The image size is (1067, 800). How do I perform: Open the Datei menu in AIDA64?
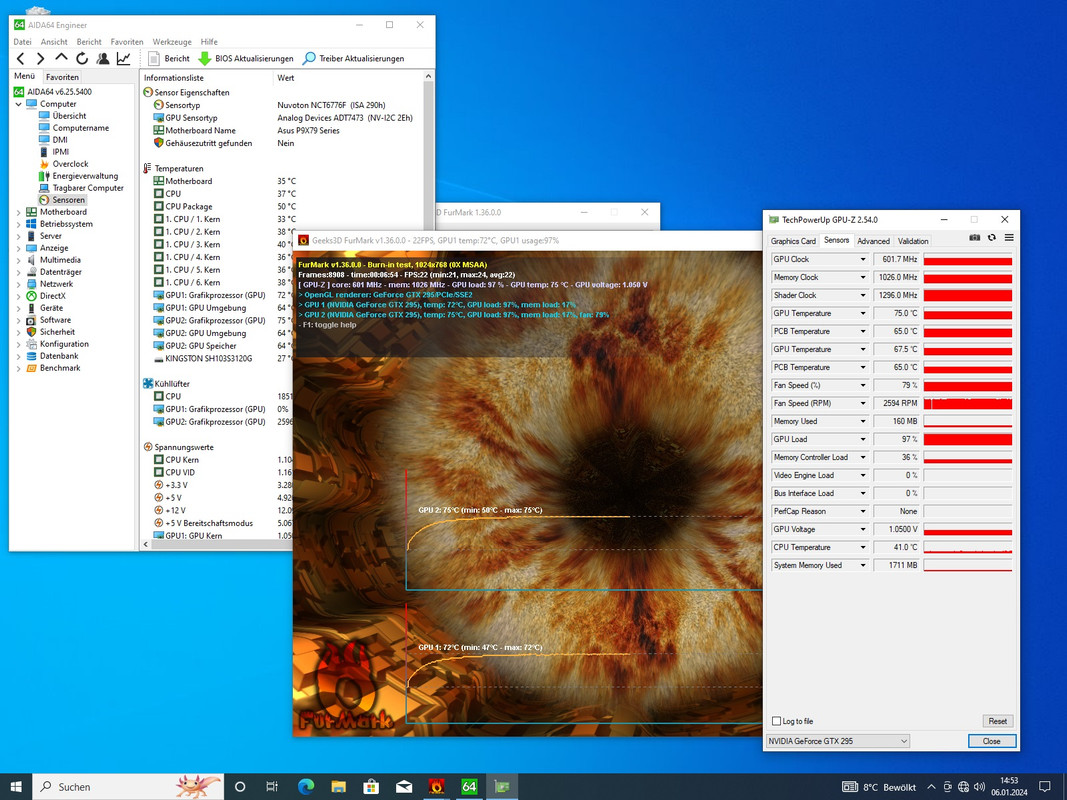point(22,41)
